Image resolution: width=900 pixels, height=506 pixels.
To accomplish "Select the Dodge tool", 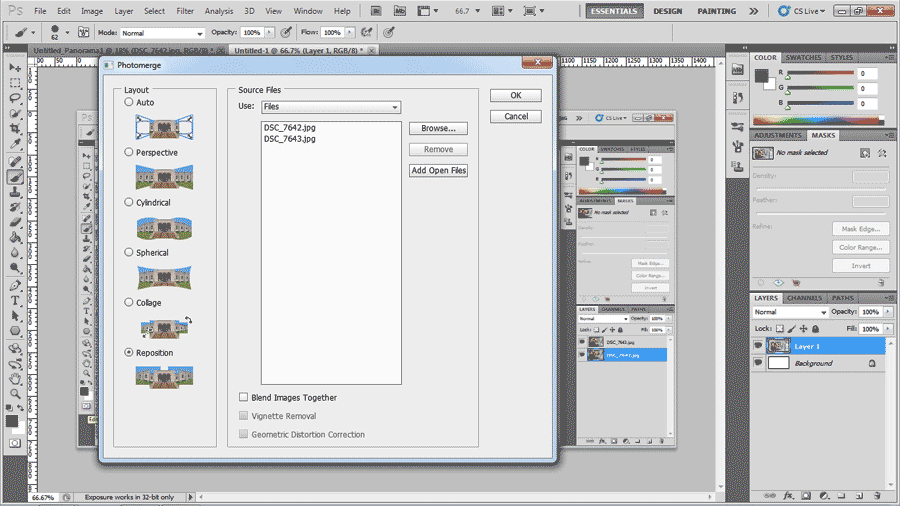I will point(15,268).
